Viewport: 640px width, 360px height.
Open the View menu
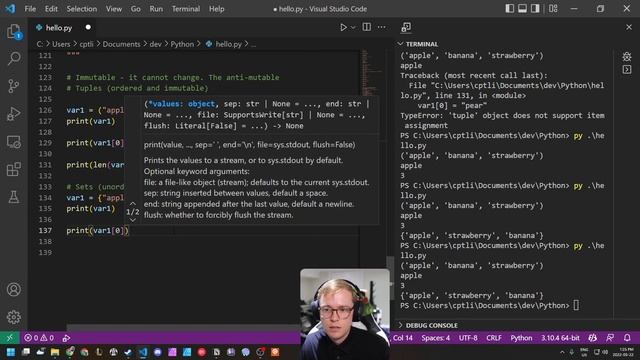coord(114,9)
